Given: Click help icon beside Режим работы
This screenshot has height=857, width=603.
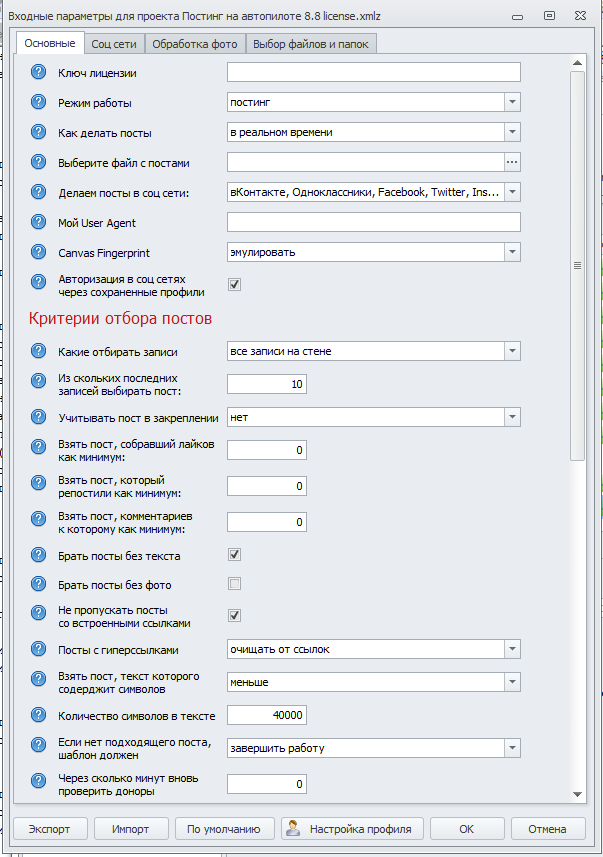Looking at the screenshot, I should [x=39, y=102].
